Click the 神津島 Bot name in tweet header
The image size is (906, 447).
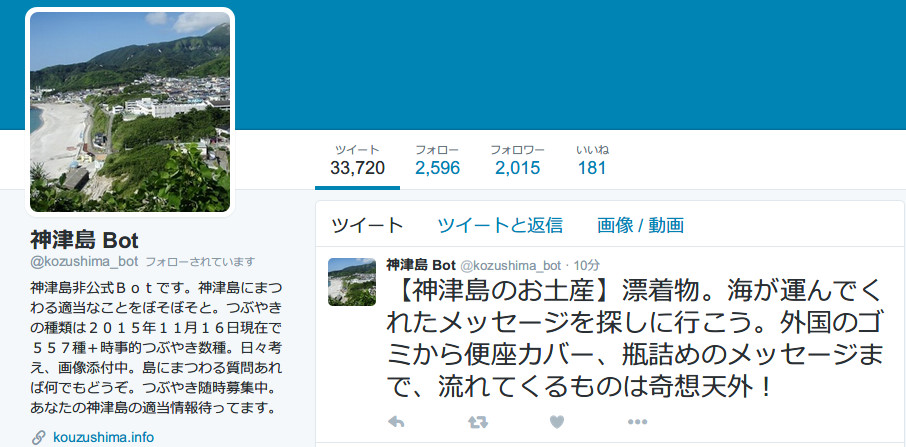[421, 265]
